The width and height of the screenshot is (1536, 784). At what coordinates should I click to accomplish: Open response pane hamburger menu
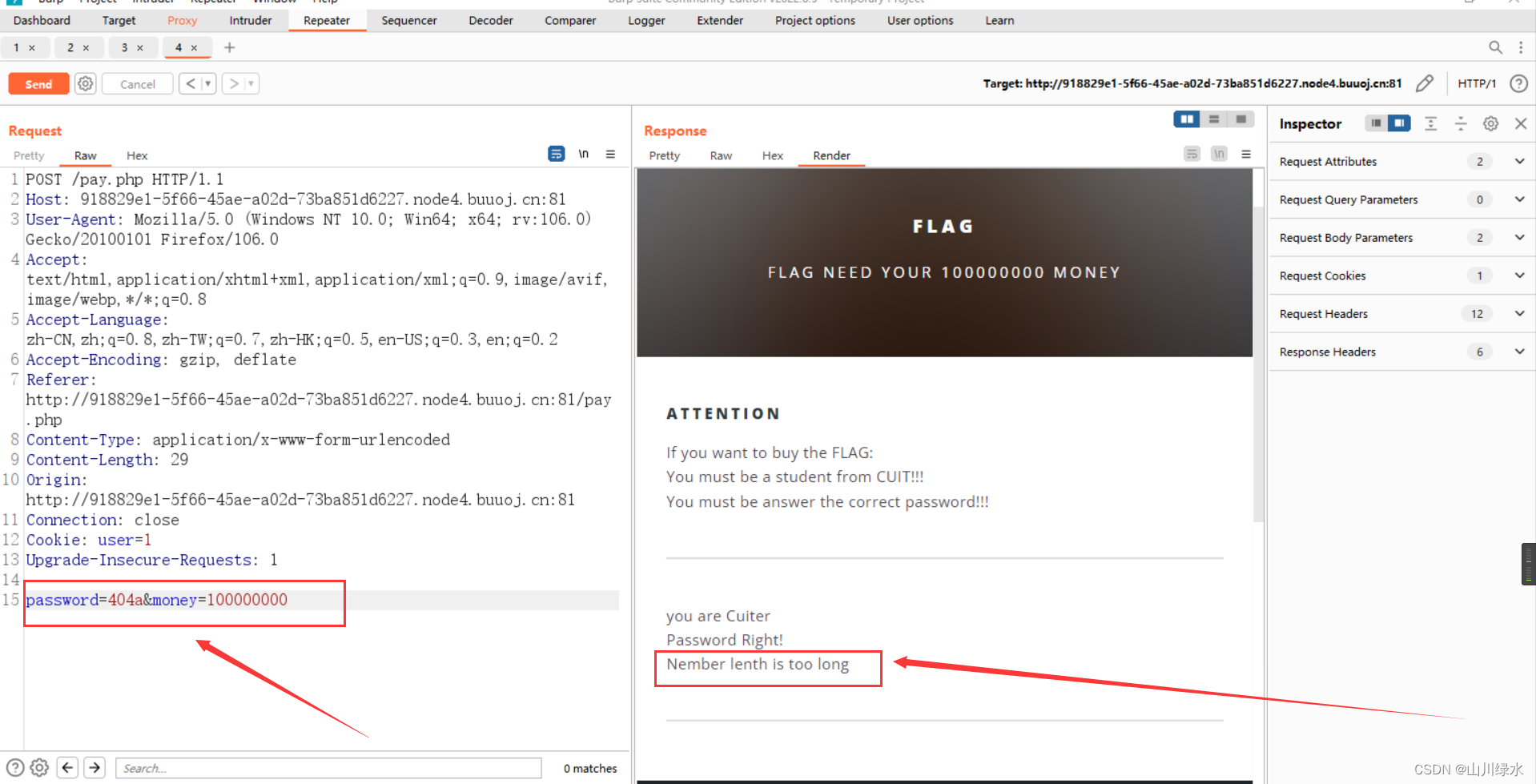[1246, 154]
